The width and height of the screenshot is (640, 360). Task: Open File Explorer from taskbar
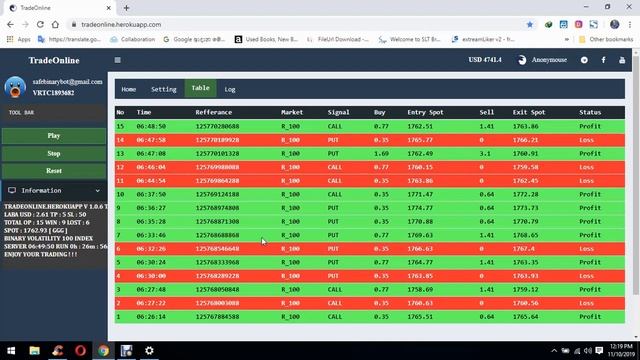tap(34, 351)
